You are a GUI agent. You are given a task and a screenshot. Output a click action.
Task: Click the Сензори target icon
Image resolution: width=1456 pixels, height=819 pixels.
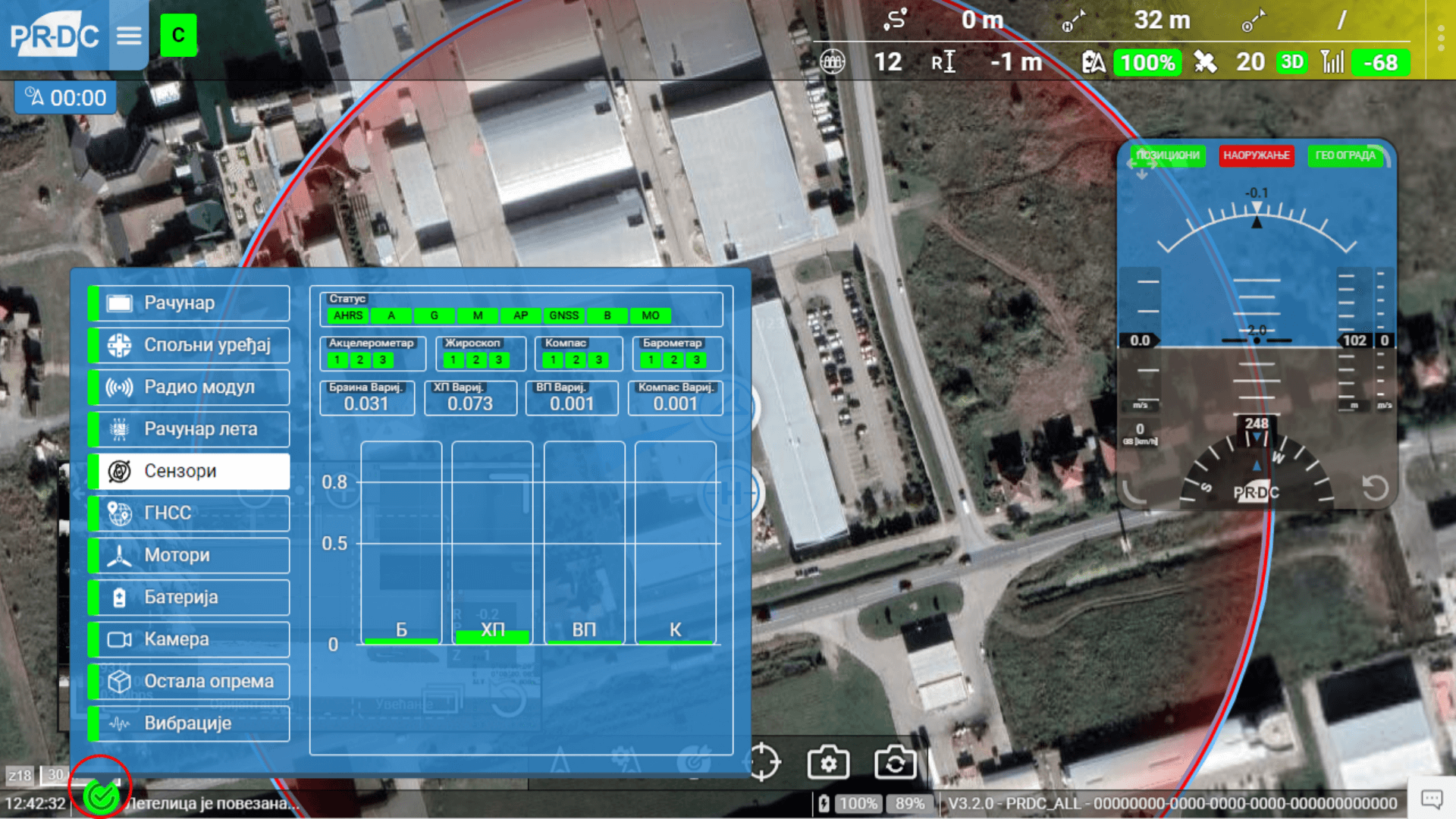[x=119, y=472]
